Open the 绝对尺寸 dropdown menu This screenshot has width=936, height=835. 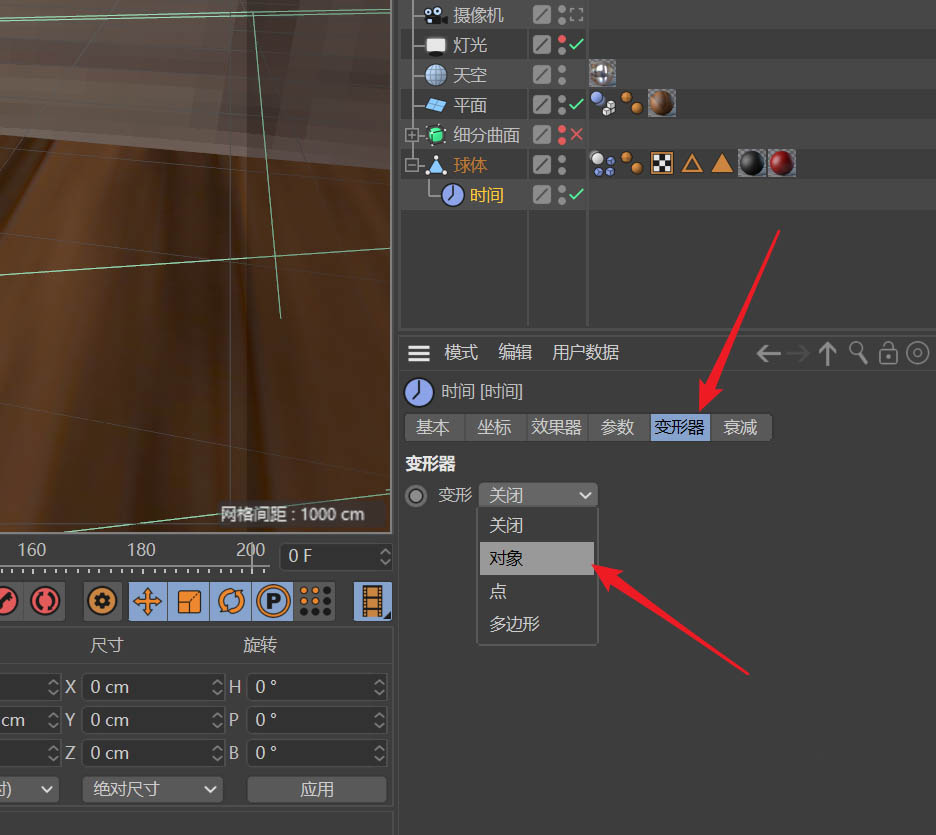pos(152,789)
